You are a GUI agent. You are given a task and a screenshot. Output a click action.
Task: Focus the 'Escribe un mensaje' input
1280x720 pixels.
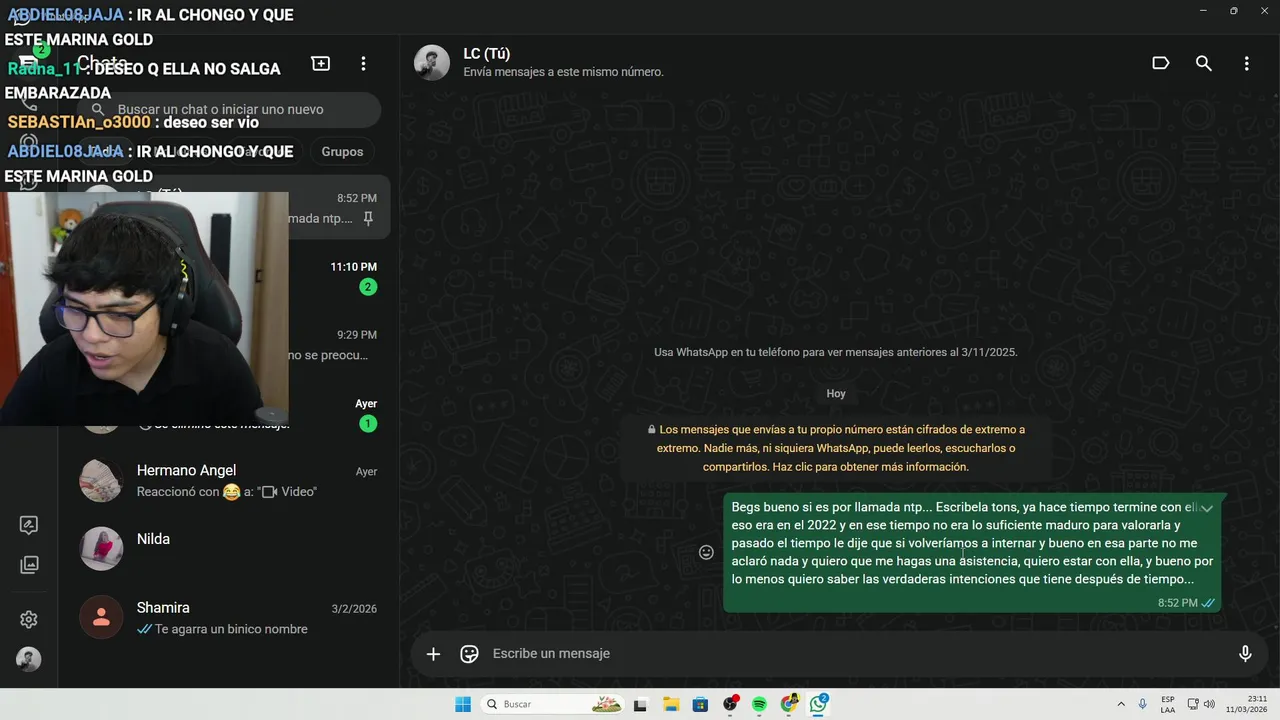(855, 654)
